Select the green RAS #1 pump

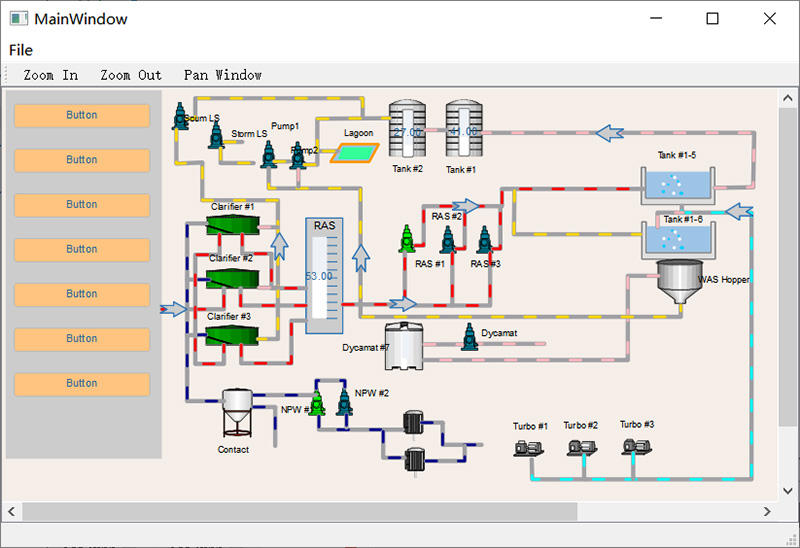408,240
